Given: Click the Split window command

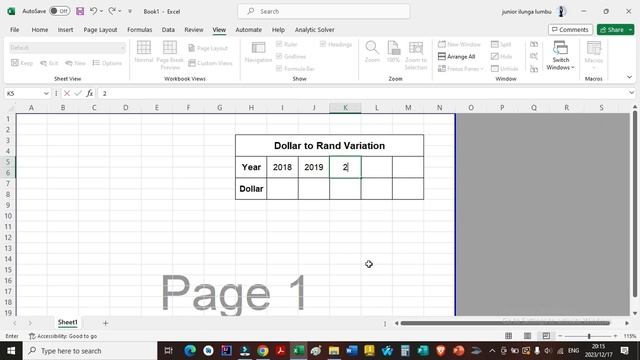Looking at the screenshot, I should point(501,44).
